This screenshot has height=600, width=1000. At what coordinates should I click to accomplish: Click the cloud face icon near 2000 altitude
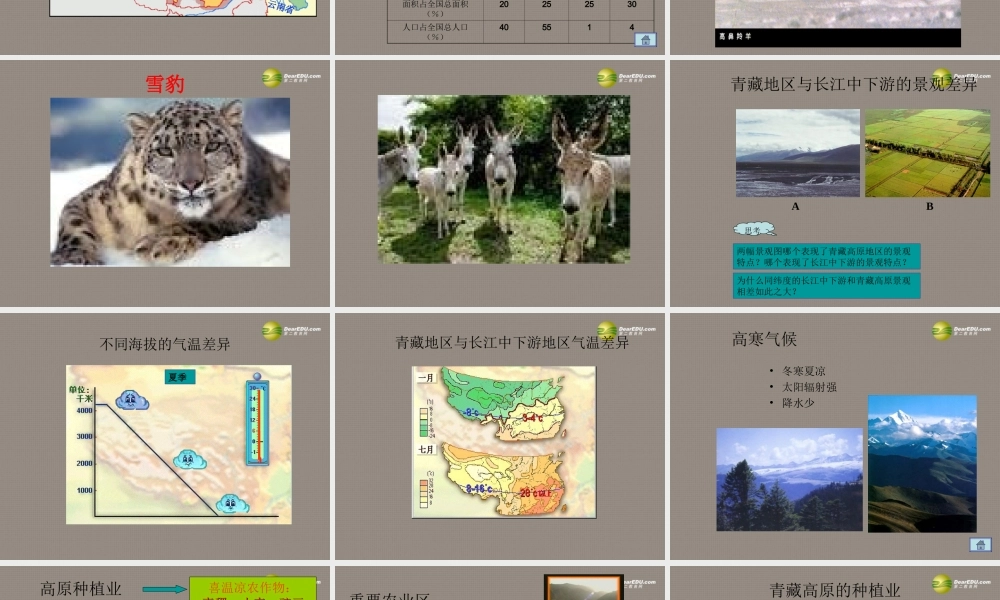(189, 460)
